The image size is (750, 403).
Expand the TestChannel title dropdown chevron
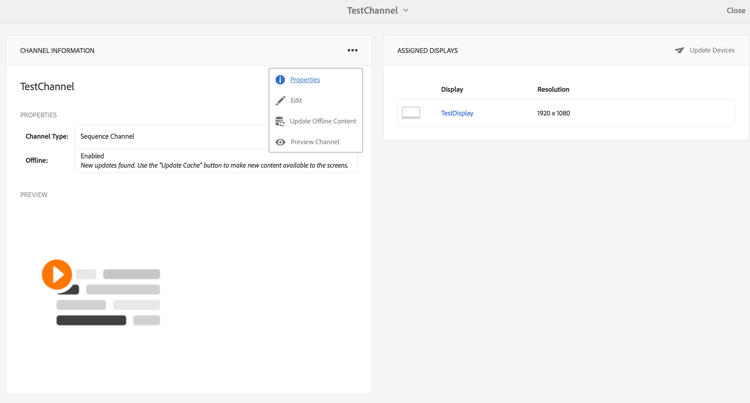tap(406, 10)
